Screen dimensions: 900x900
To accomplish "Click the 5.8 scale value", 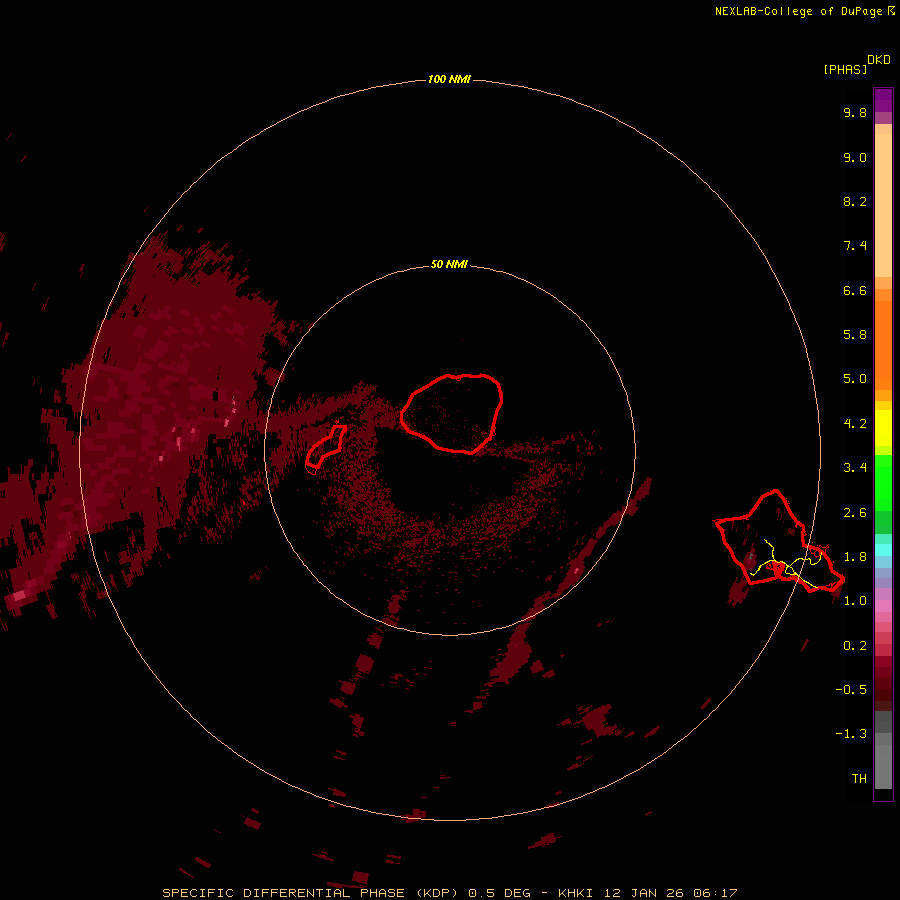I will [x=855, y=335].
